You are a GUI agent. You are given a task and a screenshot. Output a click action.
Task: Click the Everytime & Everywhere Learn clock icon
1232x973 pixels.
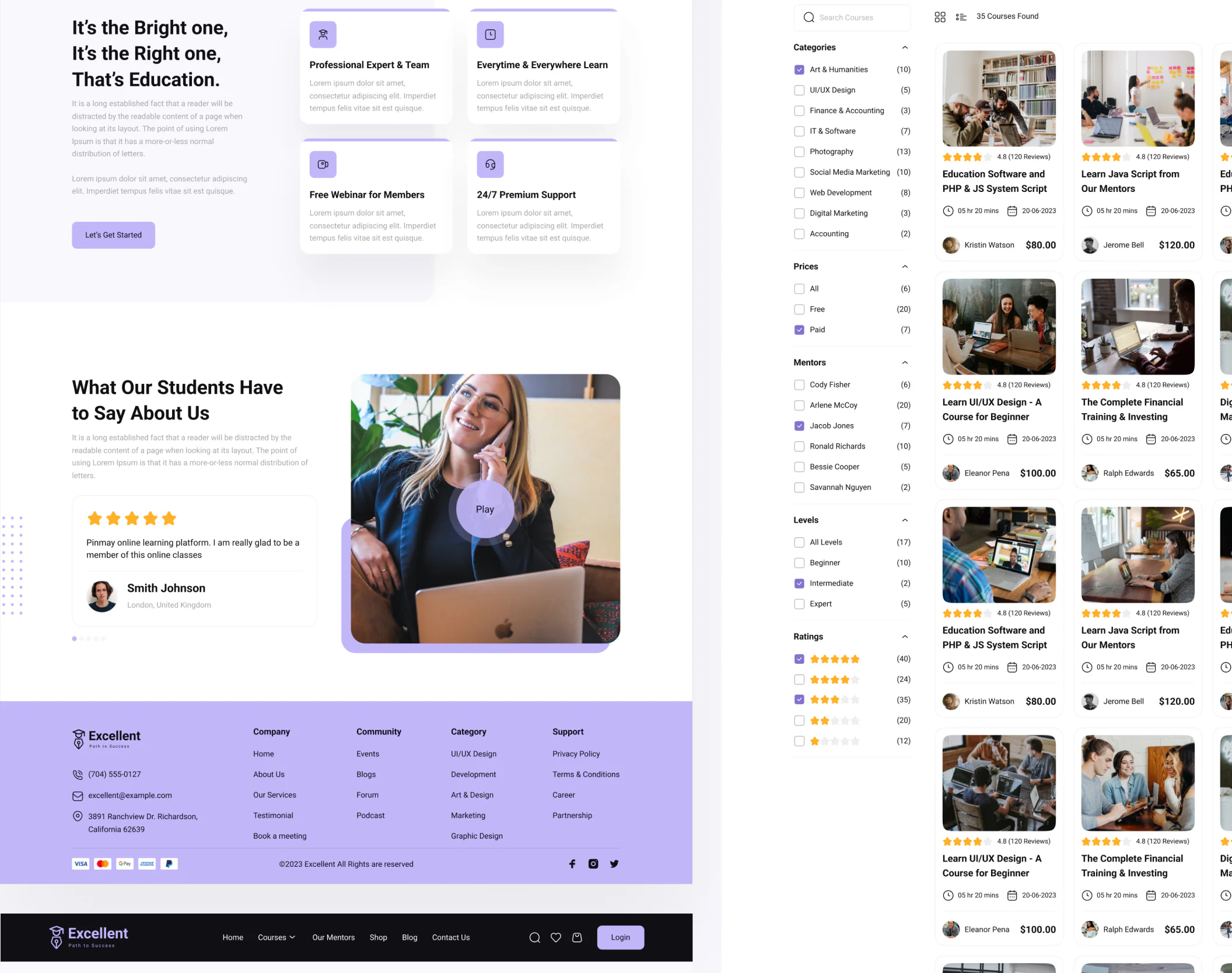490,34
